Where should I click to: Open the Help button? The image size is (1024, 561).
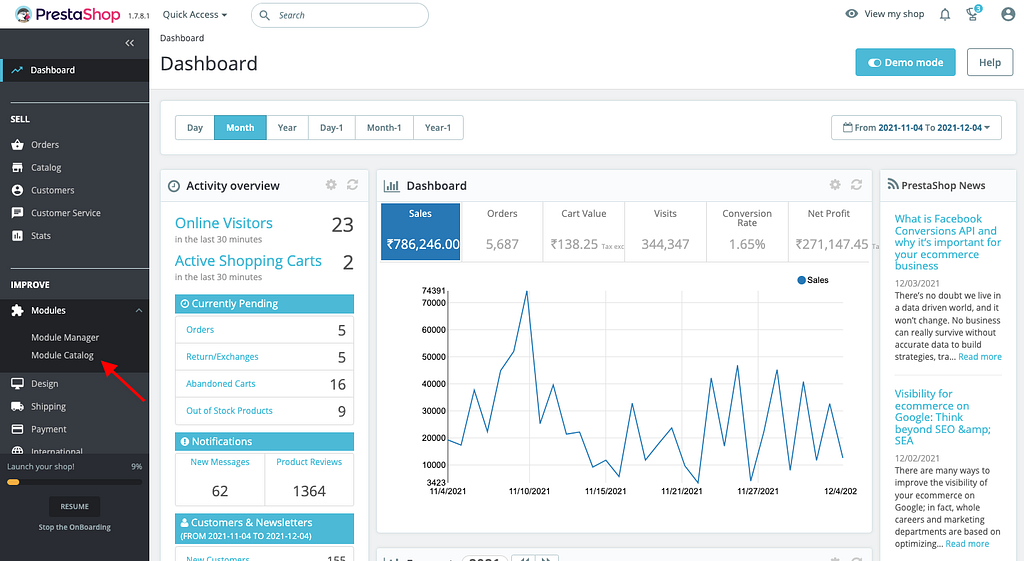point(990,62)
